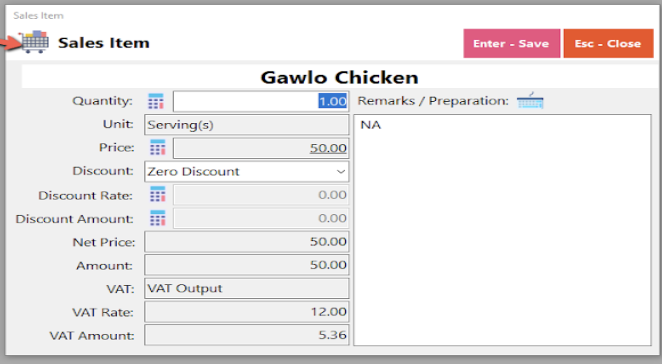
Task: Close the dialog with Esc - Close
Action: click(608, 43)
